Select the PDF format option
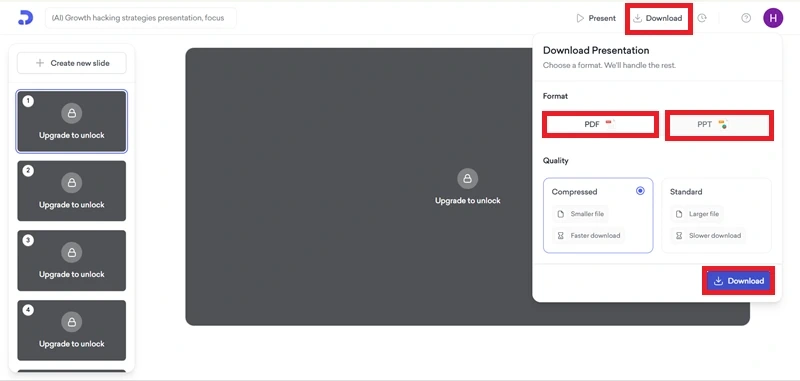The height and width of the screenshot is (381, 800). pos(600,125)
